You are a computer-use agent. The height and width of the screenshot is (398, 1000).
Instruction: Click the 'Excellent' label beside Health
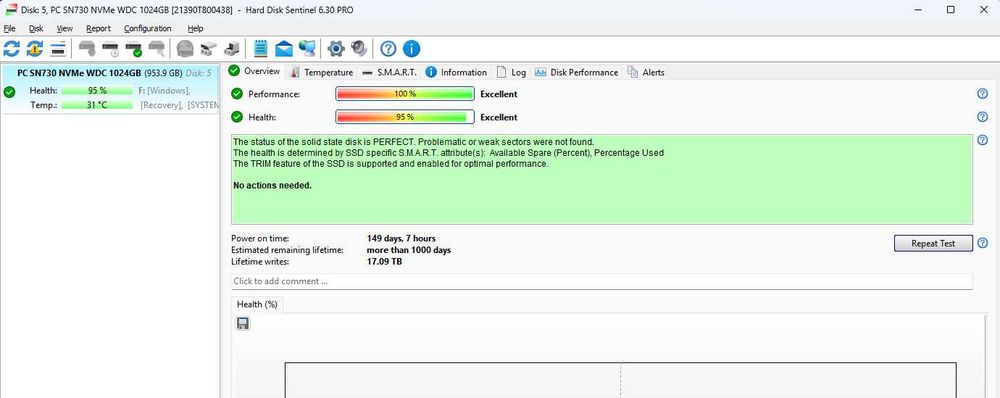tap(499, 117)
